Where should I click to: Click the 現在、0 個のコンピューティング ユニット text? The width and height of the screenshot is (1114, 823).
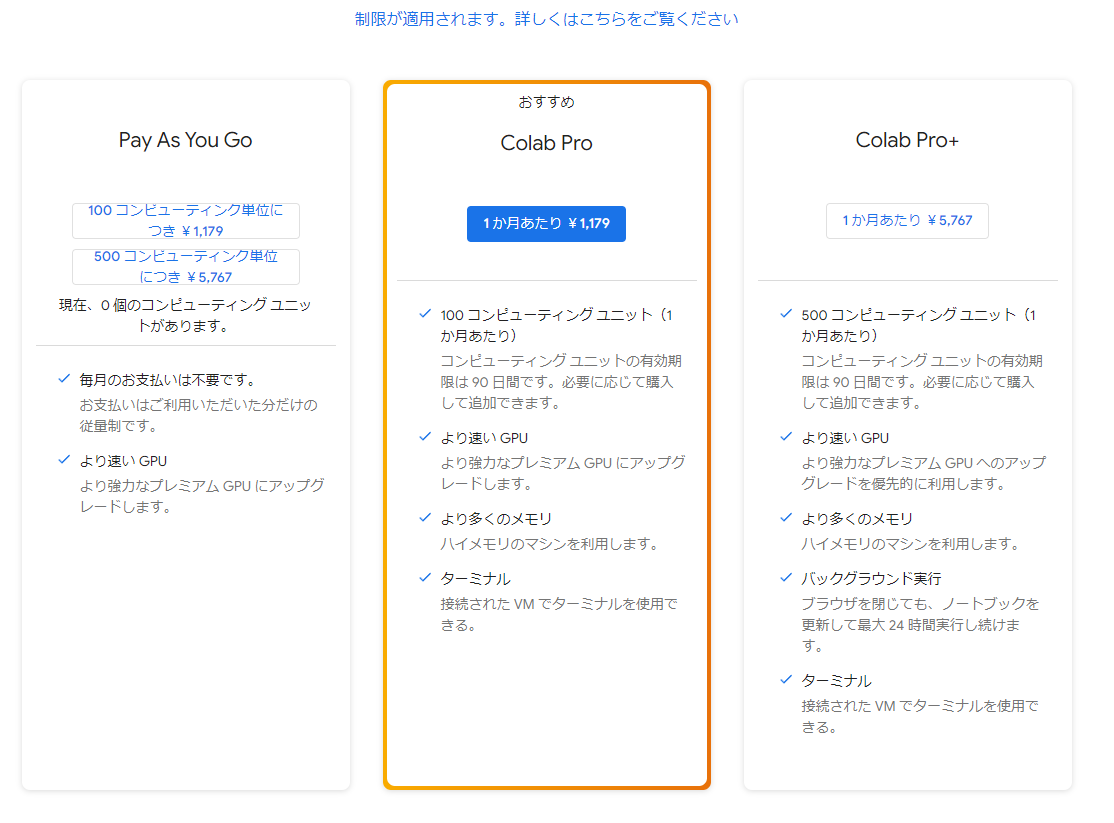(185, 316)
